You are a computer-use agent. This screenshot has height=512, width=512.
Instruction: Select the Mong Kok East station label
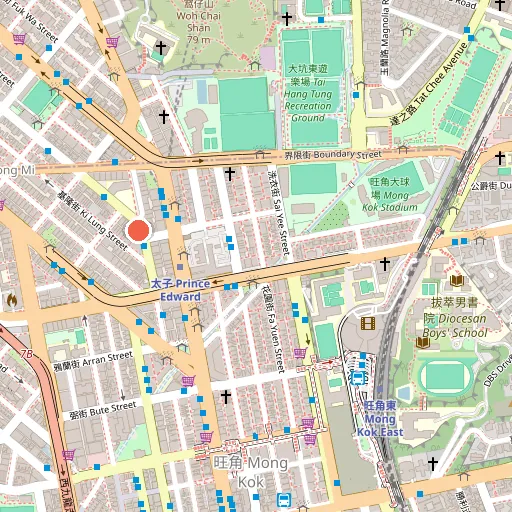pyautogui.click(x=380, y=419)
